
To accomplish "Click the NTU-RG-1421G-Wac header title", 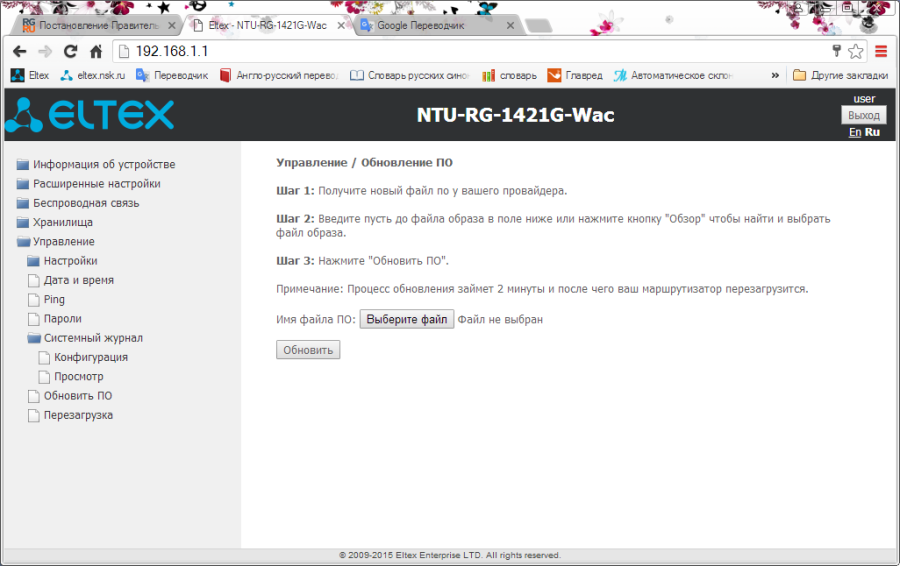I will (515, 115).
